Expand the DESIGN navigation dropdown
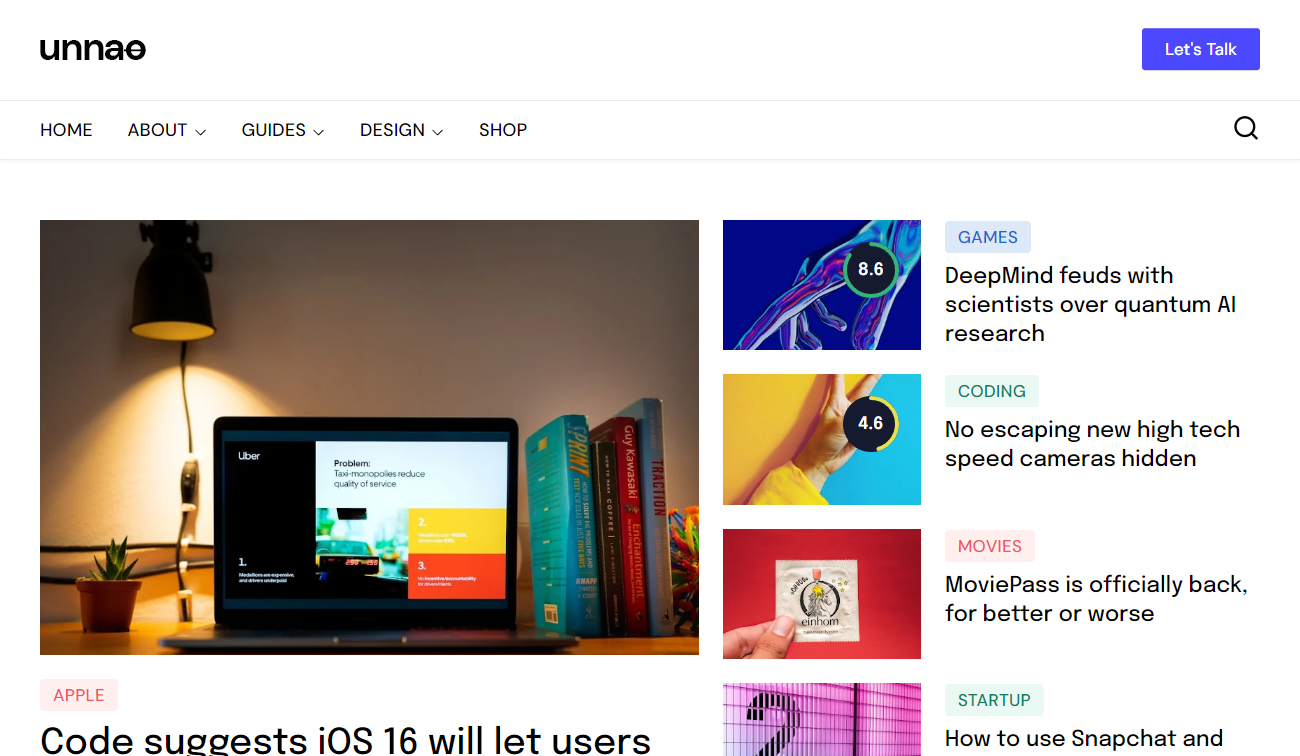Screen dimensions: 1300x756 pyautogui.click(x=401, y=129)
